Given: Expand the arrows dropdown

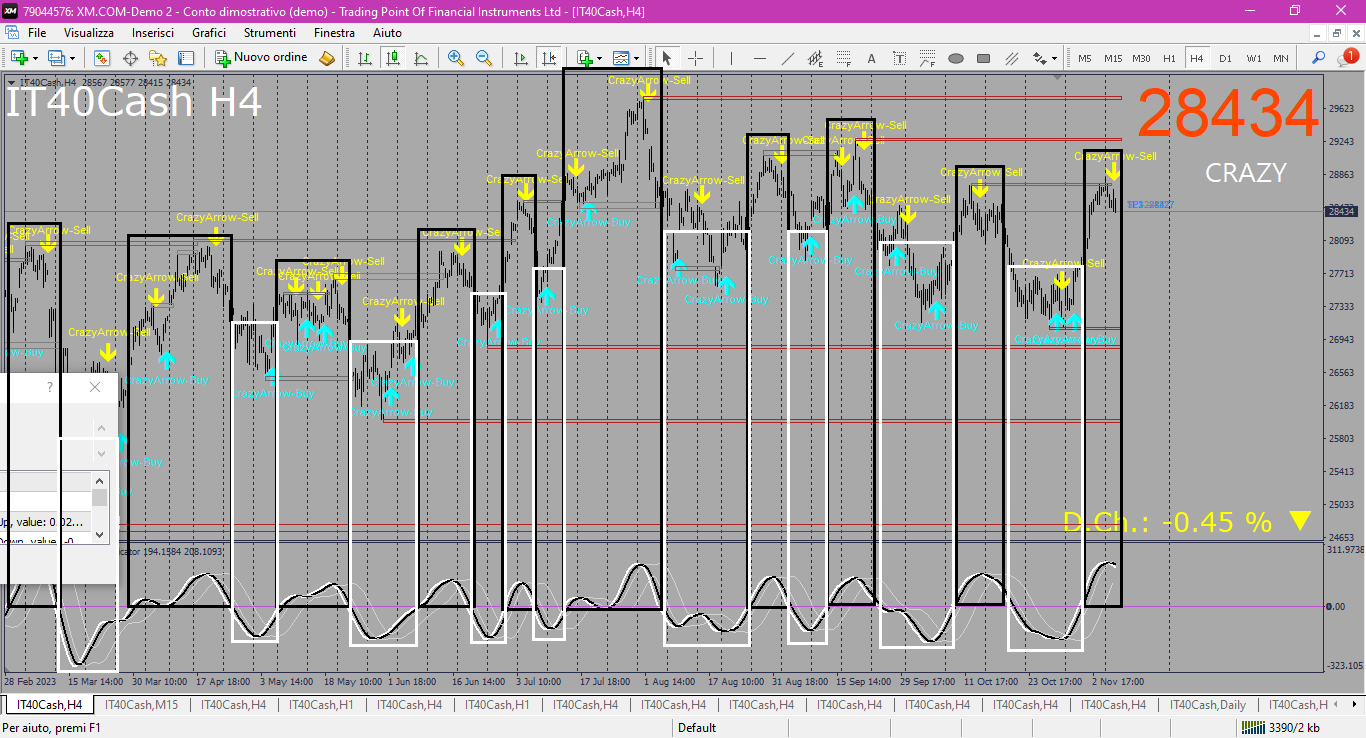Looking at the screenshot, I should (1054, 58).
